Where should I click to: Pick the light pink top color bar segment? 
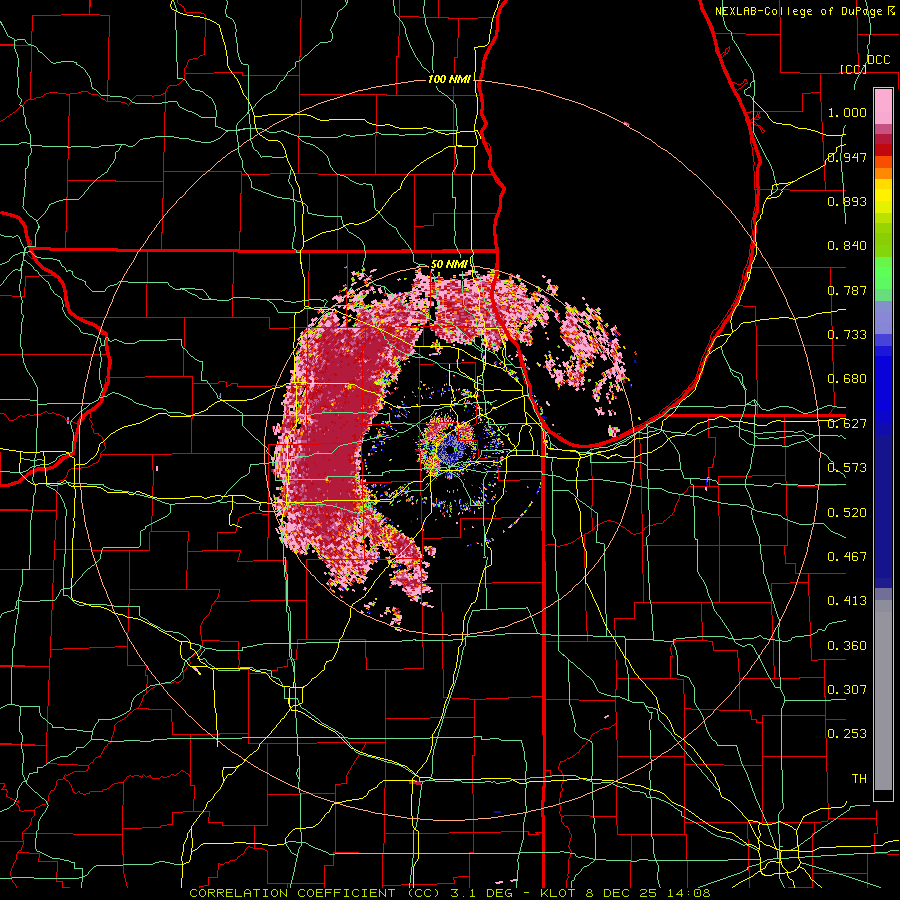pyautogui.click(x=883, y=106)
